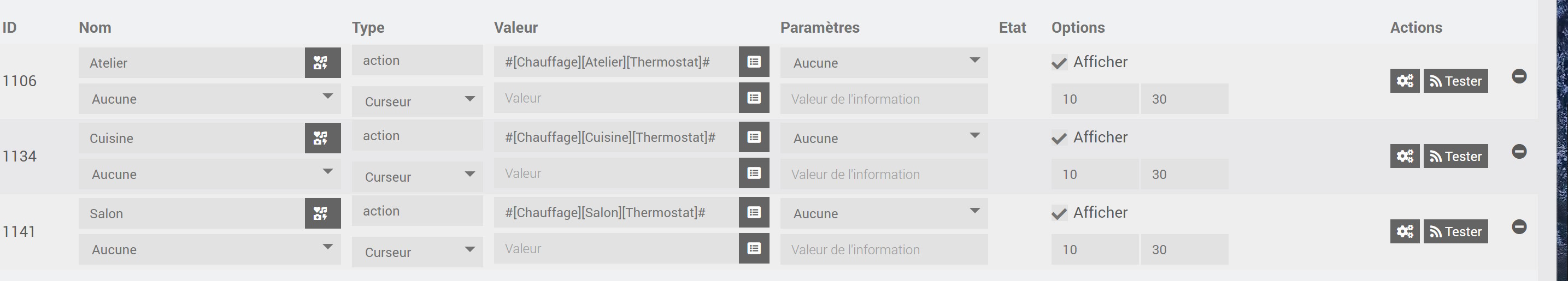The height and width of the screenshot is (281, 1568).
Task: Click the max value field showing 30 for Salon
Action: (x=1183, y=249)
